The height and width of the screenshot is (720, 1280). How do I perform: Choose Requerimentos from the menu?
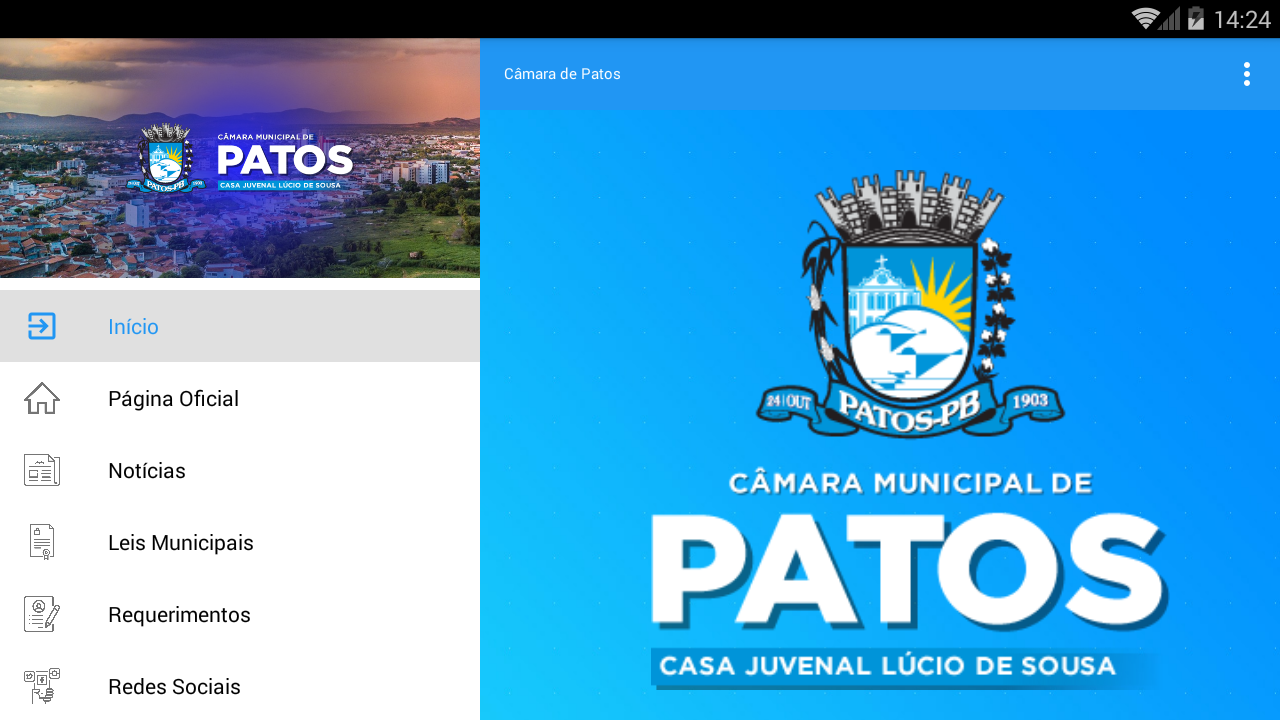click(240, 614)
